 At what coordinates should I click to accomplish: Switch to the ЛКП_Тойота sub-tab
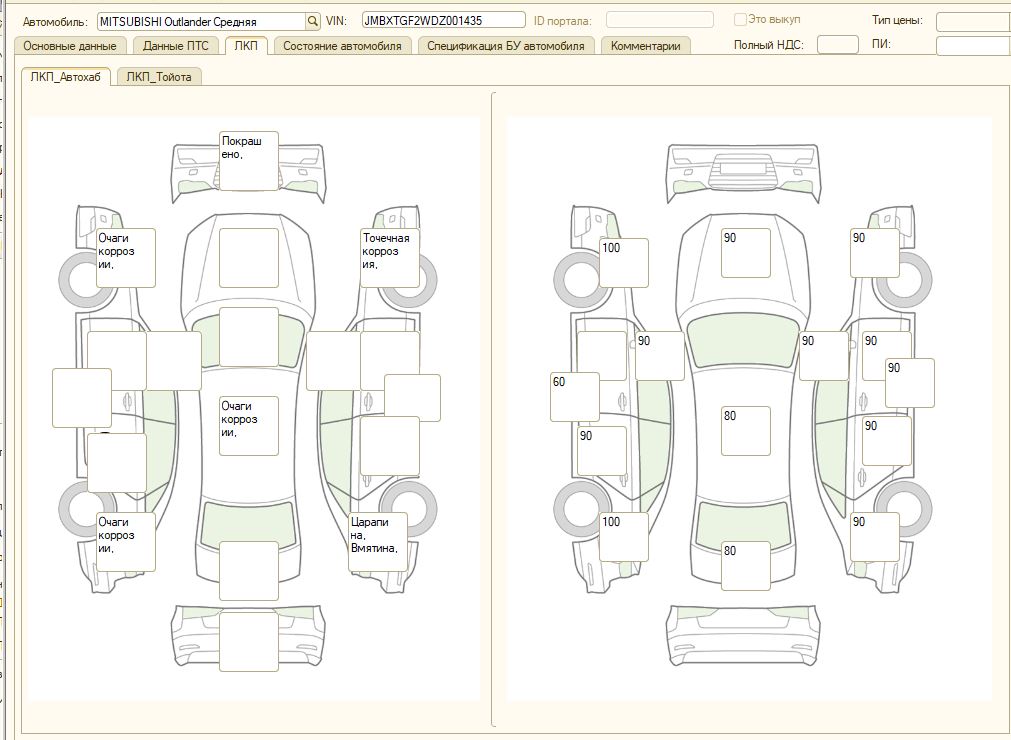(x=160, y=77)
